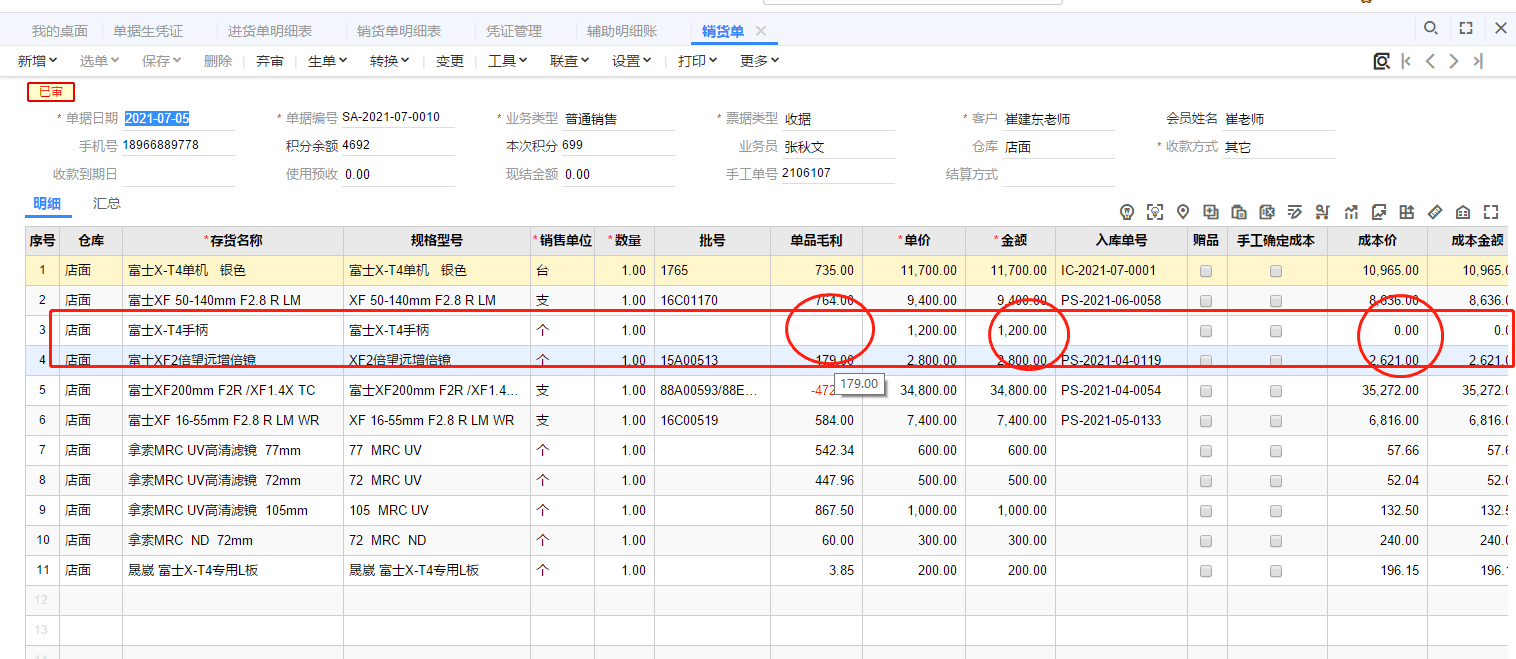Click the location pin icon
1516x659 pixels.
(1183, 212)
